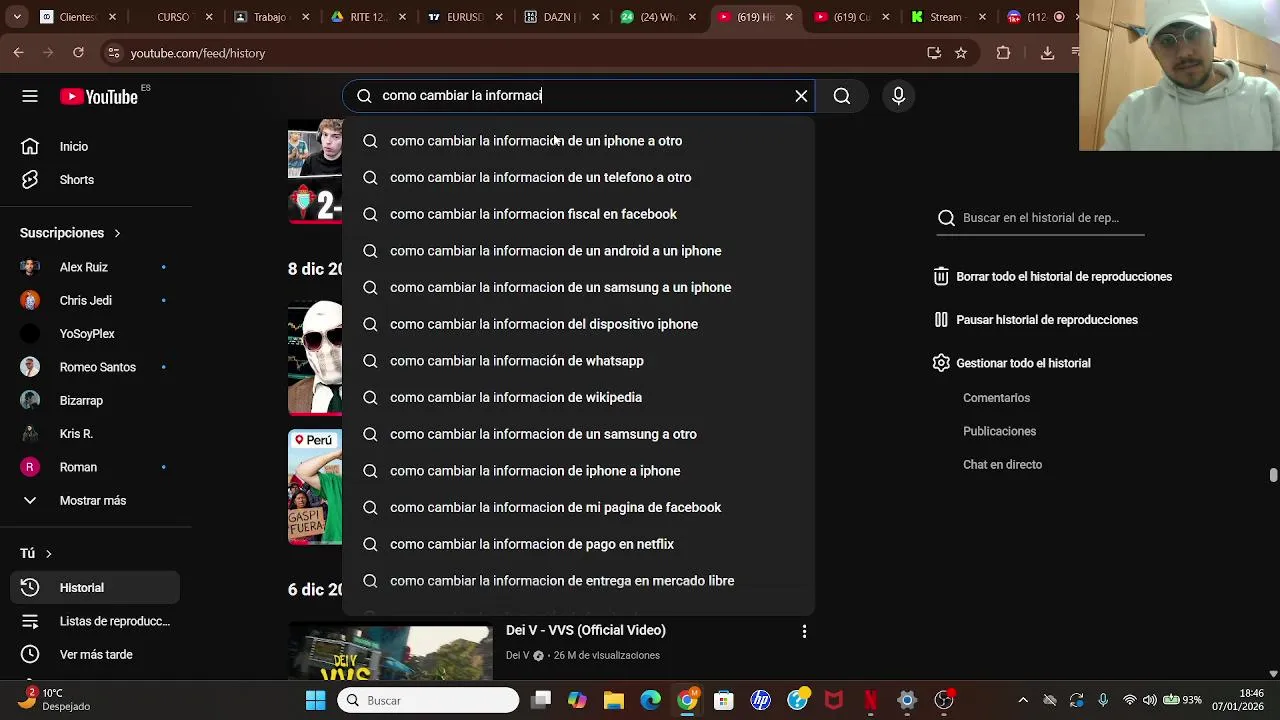Click Pausar historial de reproducciones
This screenshot has height=720, width=1280.
click(1035, 320)
